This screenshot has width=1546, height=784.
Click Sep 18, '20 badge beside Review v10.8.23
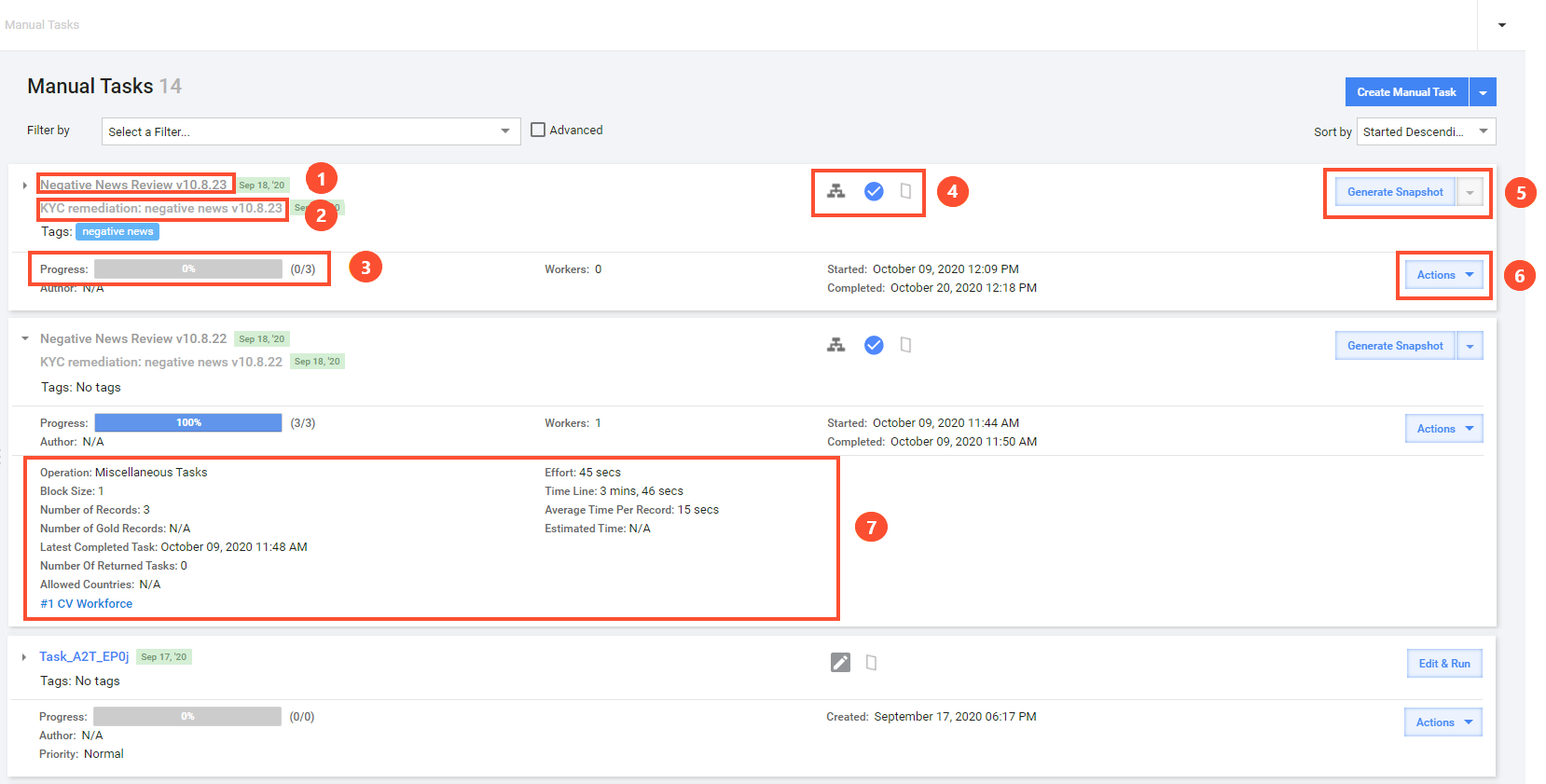click(x=262, y=186)
